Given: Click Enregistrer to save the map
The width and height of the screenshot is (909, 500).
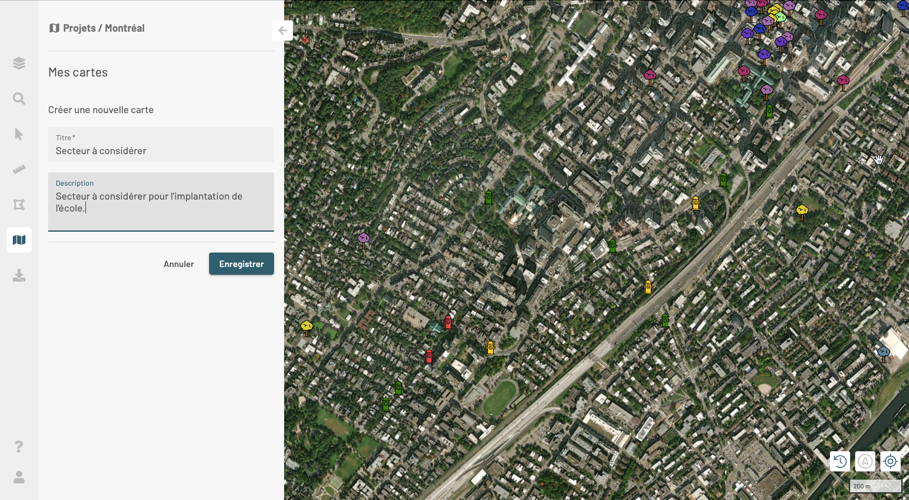Looking at the screenshot, I should pyautogui.click(x=241, y=264).
